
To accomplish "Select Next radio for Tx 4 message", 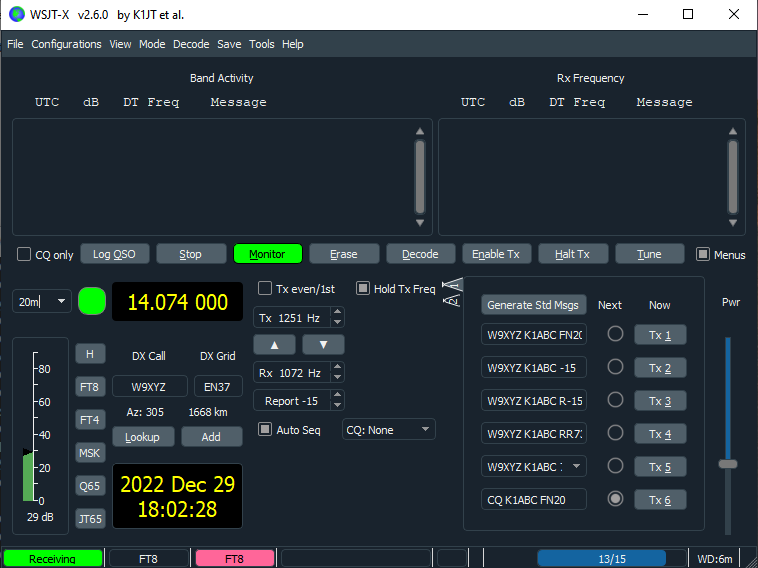I will tap(615, 433).
